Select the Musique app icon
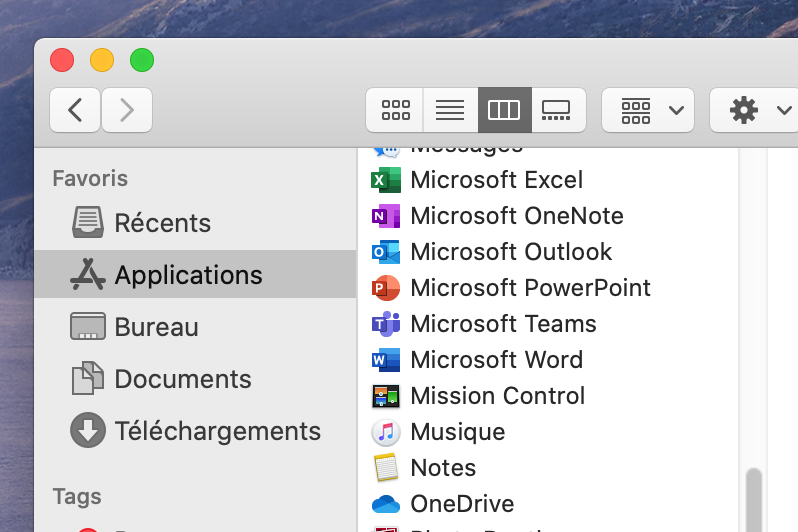 (385, 432)
